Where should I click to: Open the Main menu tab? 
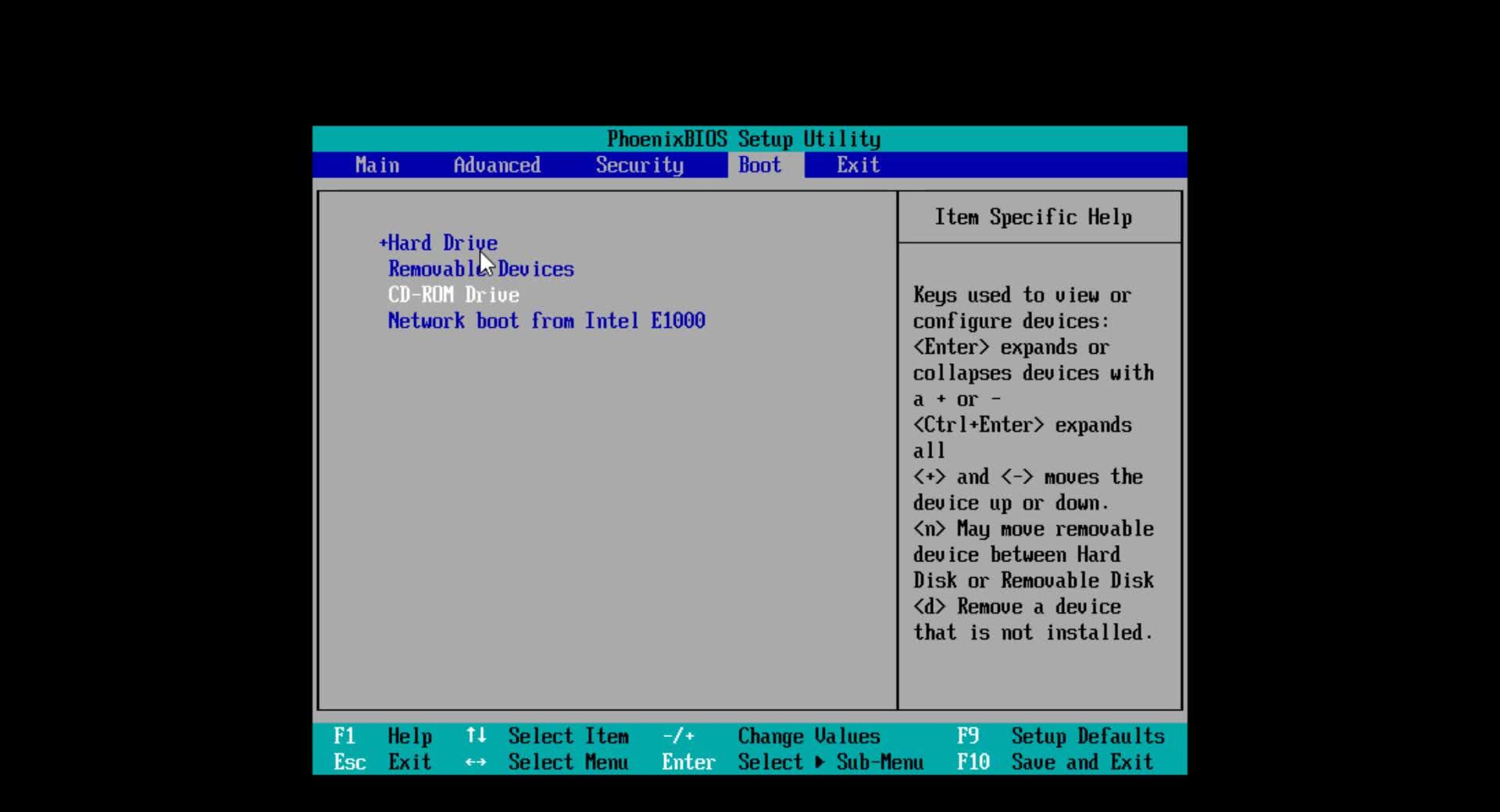point(377,165)
